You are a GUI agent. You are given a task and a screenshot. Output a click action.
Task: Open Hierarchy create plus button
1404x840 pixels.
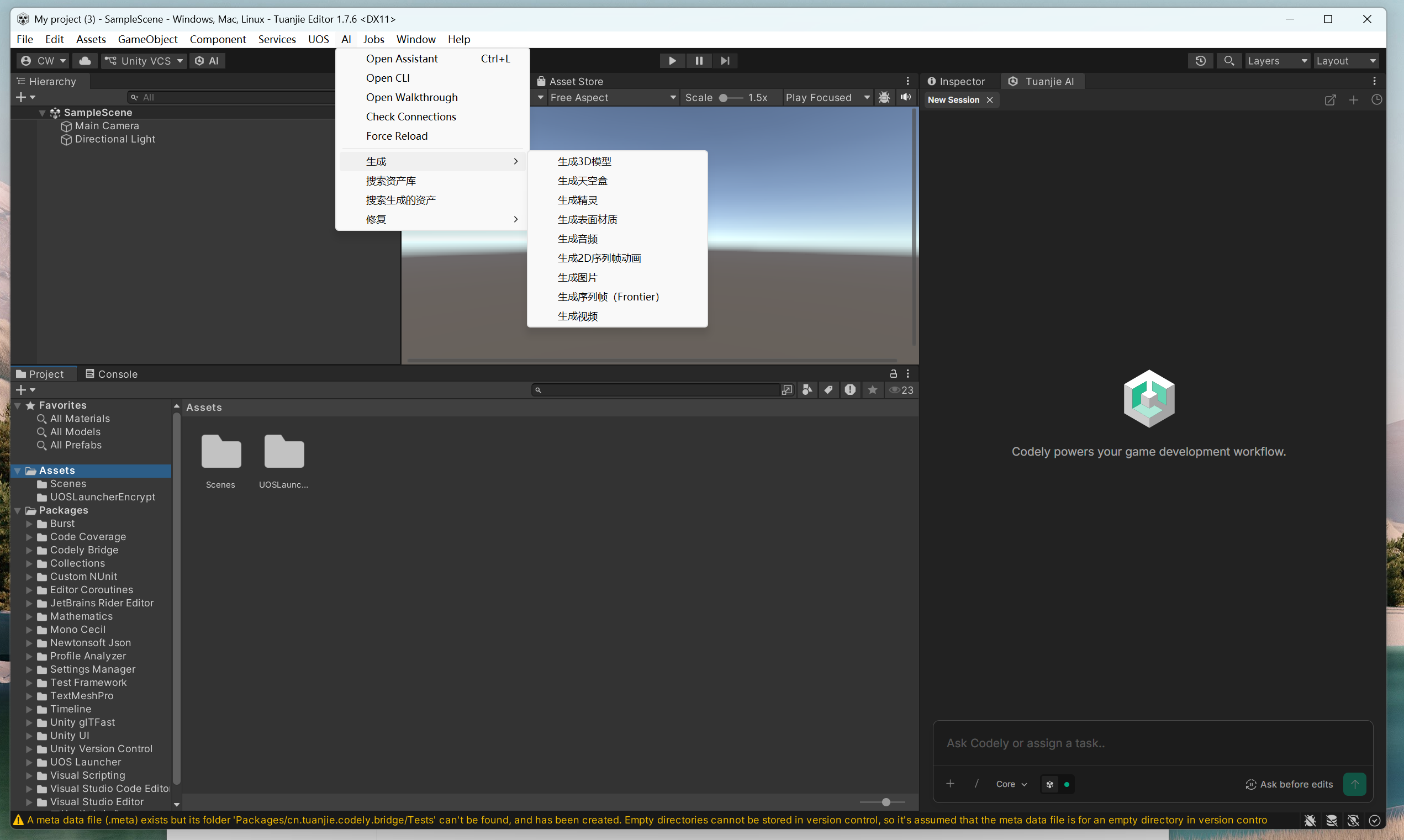pos(25,97)
